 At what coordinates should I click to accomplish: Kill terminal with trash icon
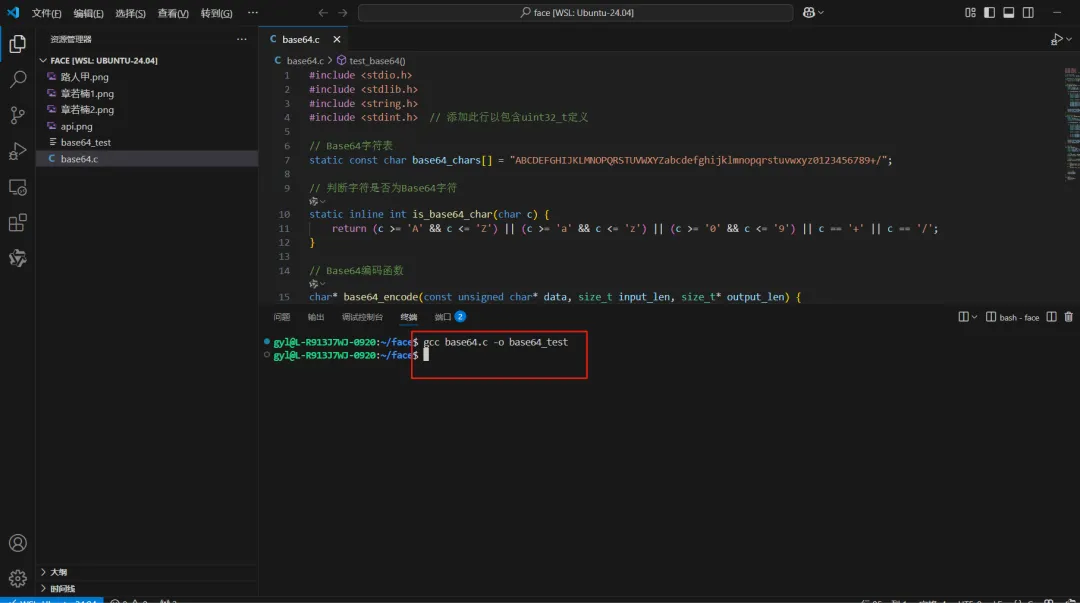[1068, 317]
